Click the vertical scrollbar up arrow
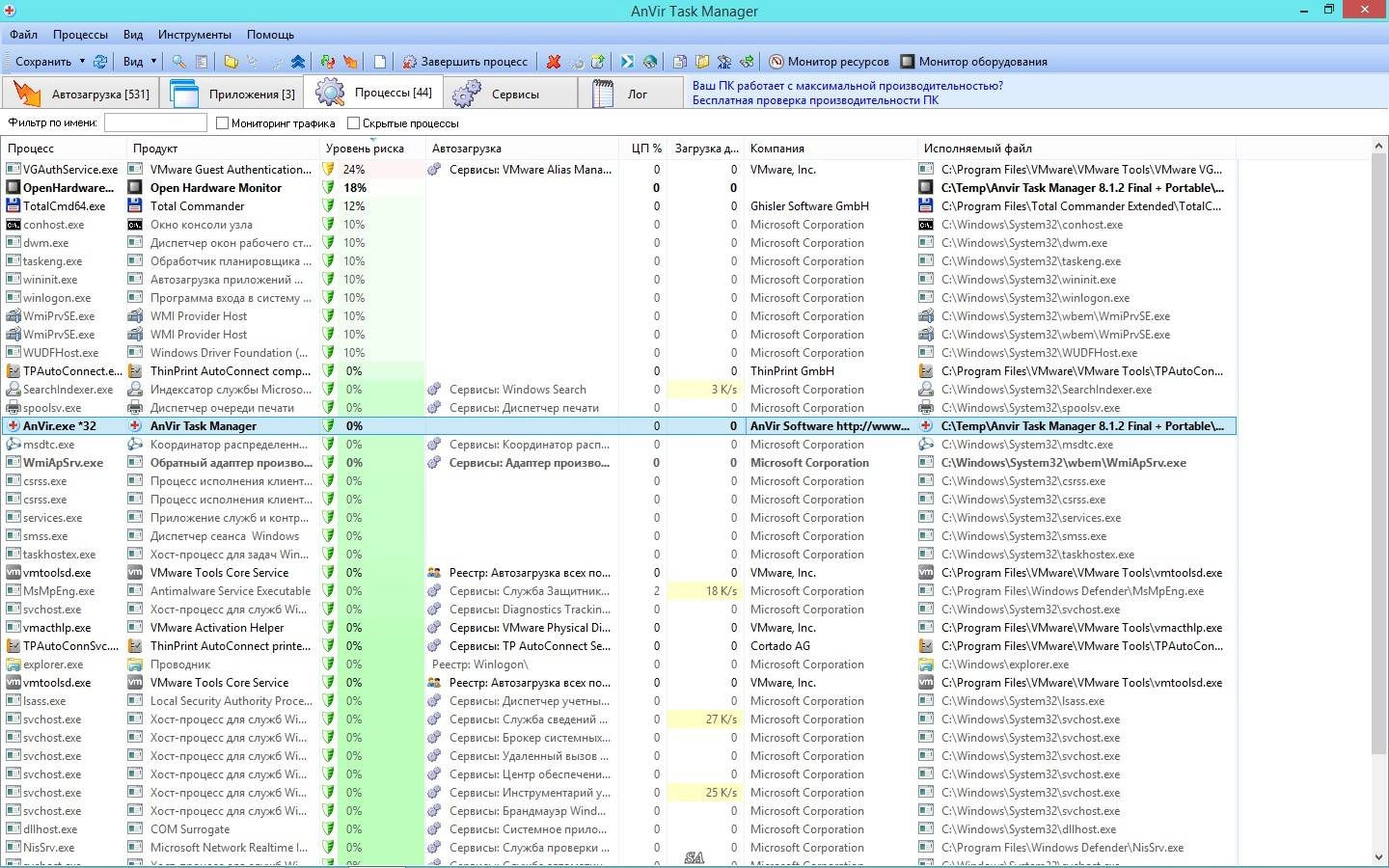Image resolution: width=1389 pixels, height=868 pixels. (x=1379, y=147)
